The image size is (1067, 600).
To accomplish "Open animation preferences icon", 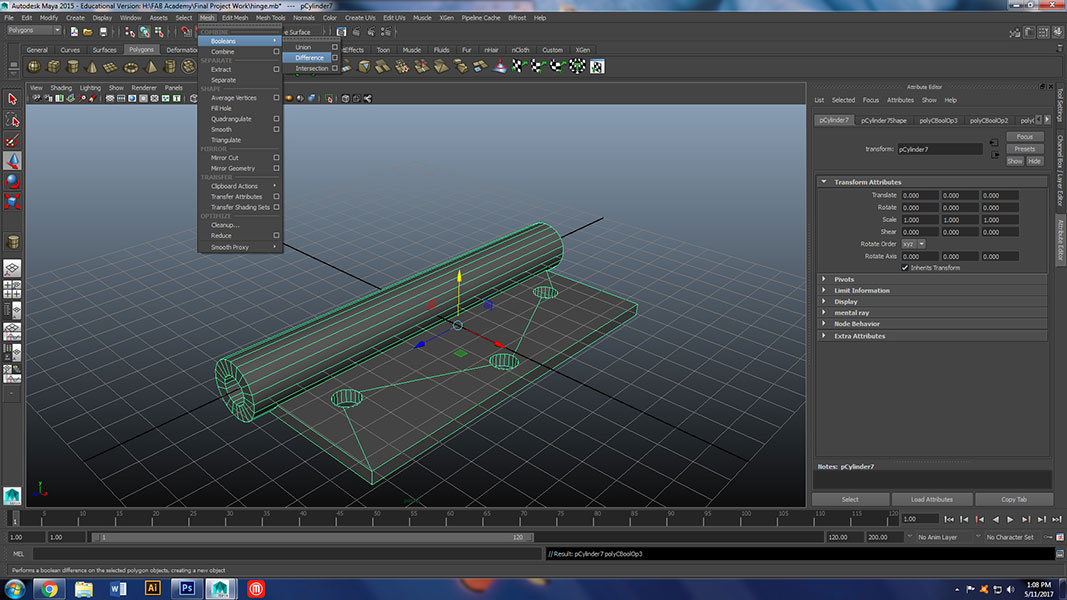I will [x=1060, y=537].
